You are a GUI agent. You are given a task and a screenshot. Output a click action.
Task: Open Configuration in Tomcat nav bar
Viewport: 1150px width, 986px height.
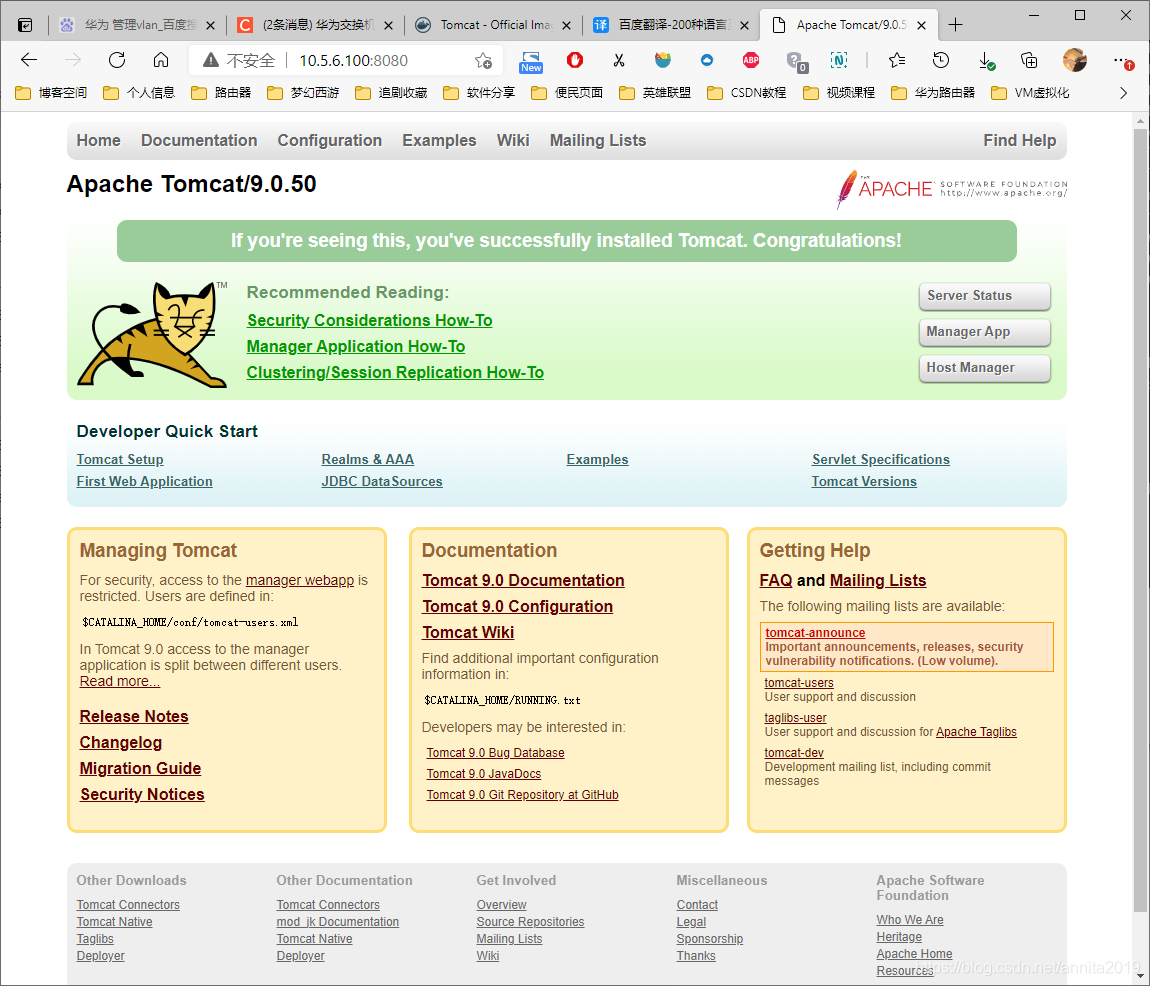[329, 140]
